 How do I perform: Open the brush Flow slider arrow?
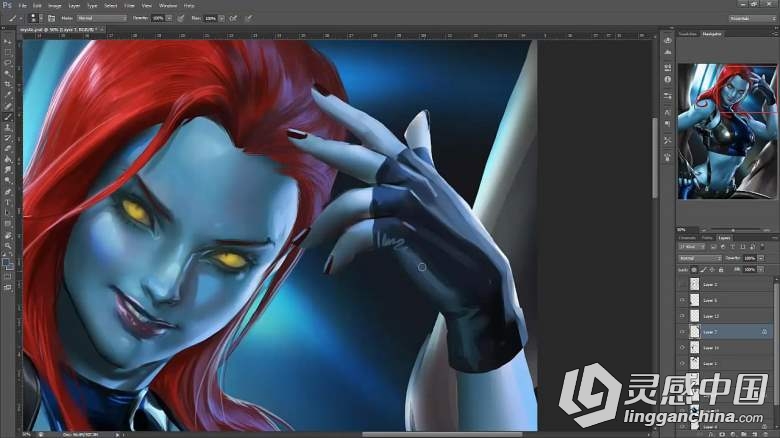point(222,18)
